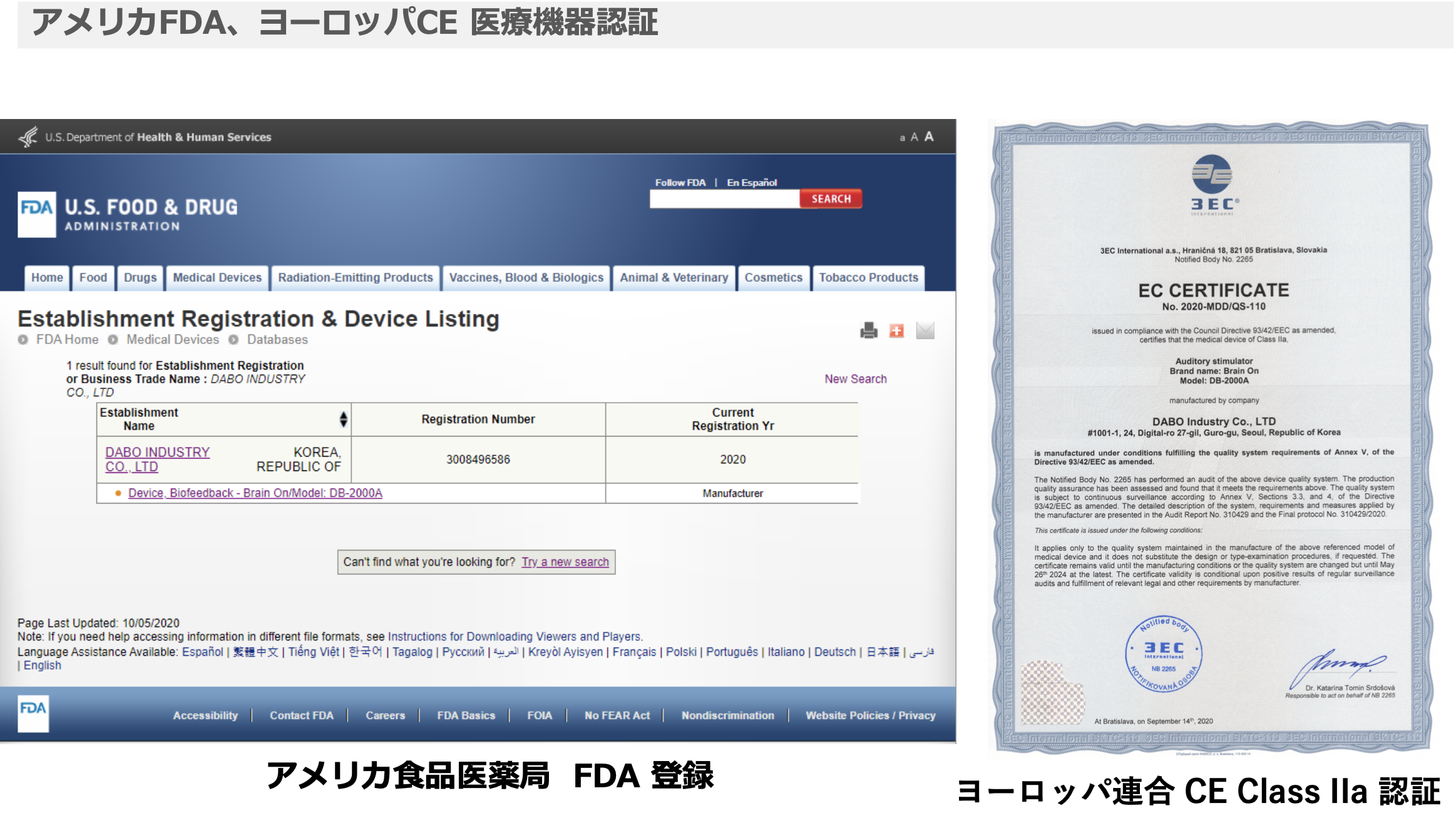The height and width of the screenshot is (823, 1456).
Task: Click Website Policies / Privacy link
Action: coord(870,715)
